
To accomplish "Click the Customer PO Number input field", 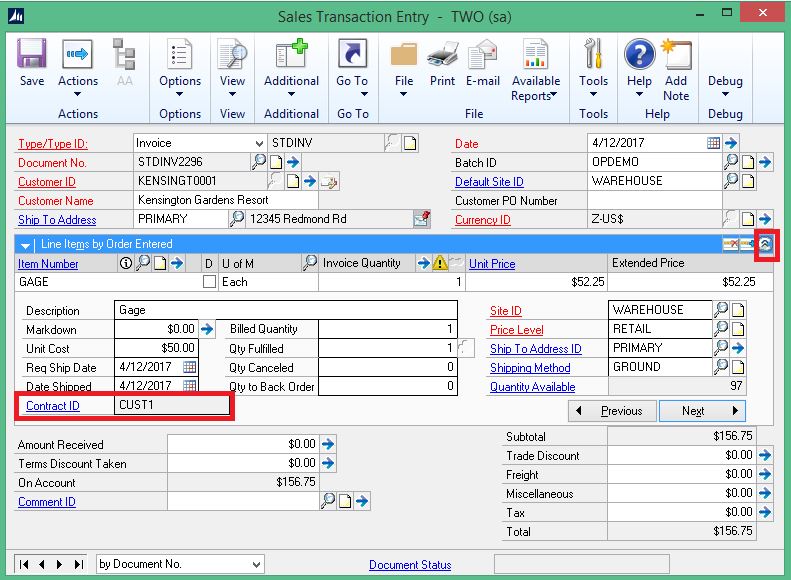I will [x=655, y=200].
